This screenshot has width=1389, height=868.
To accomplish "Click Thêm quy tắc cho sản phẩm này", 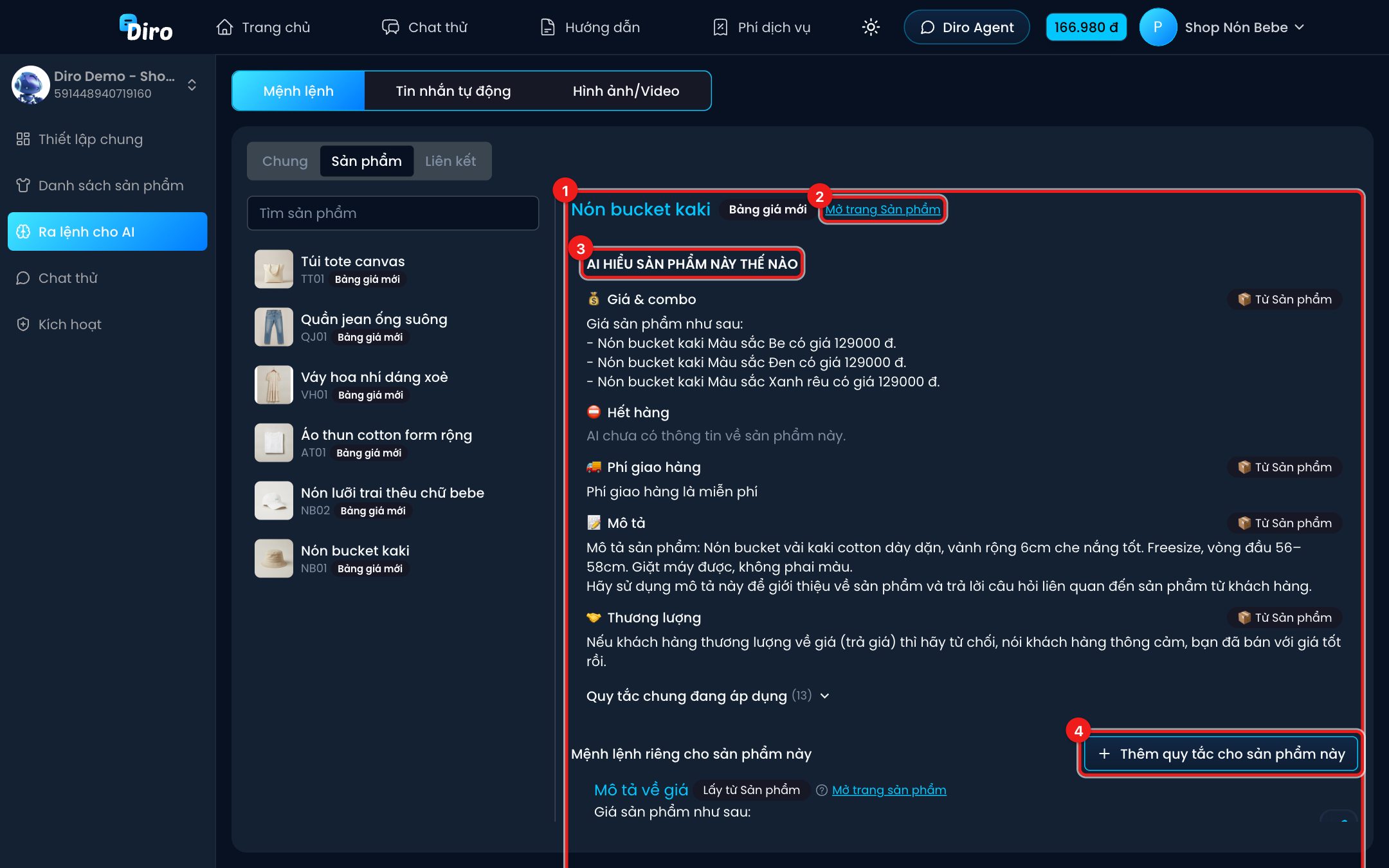I will (x=1221, y=754).
